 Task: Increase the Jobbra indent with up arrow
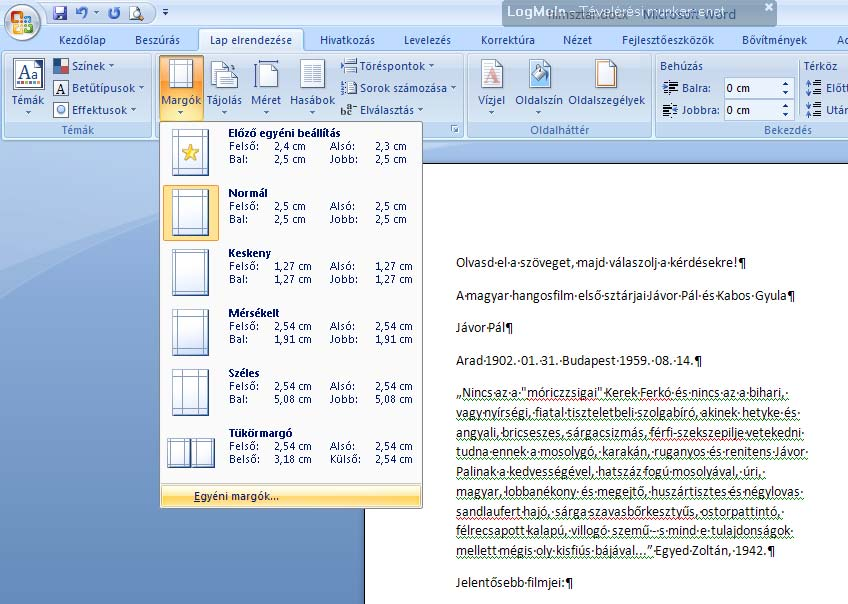tap(785, 106)
